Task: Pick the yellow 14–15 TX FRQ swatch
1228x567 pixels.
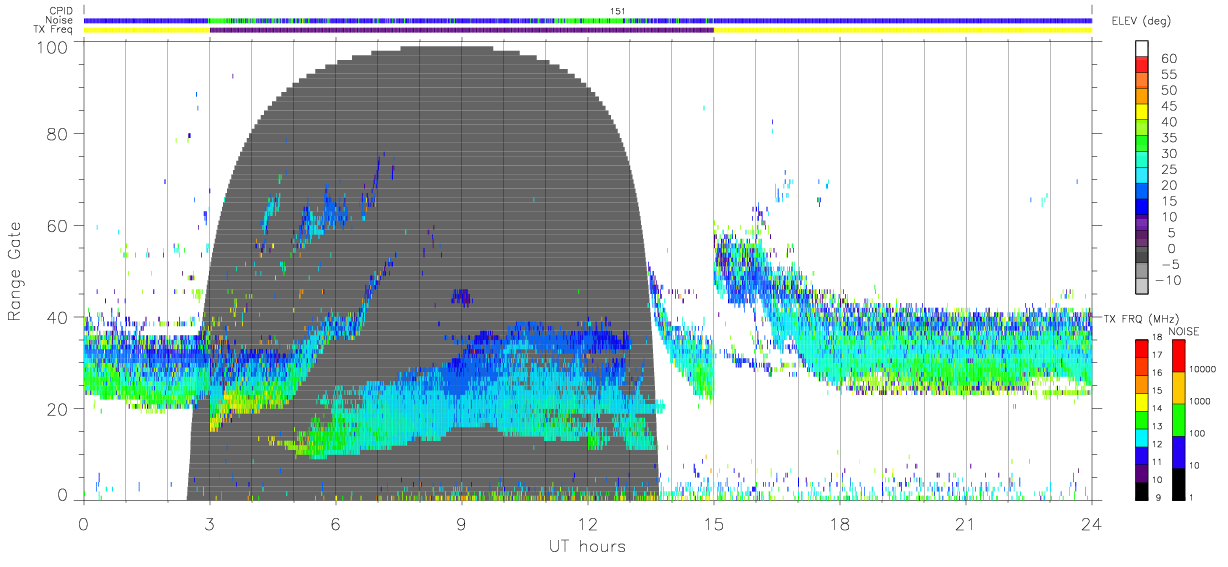Action: pyautogui.click(x=1142, y=402)
